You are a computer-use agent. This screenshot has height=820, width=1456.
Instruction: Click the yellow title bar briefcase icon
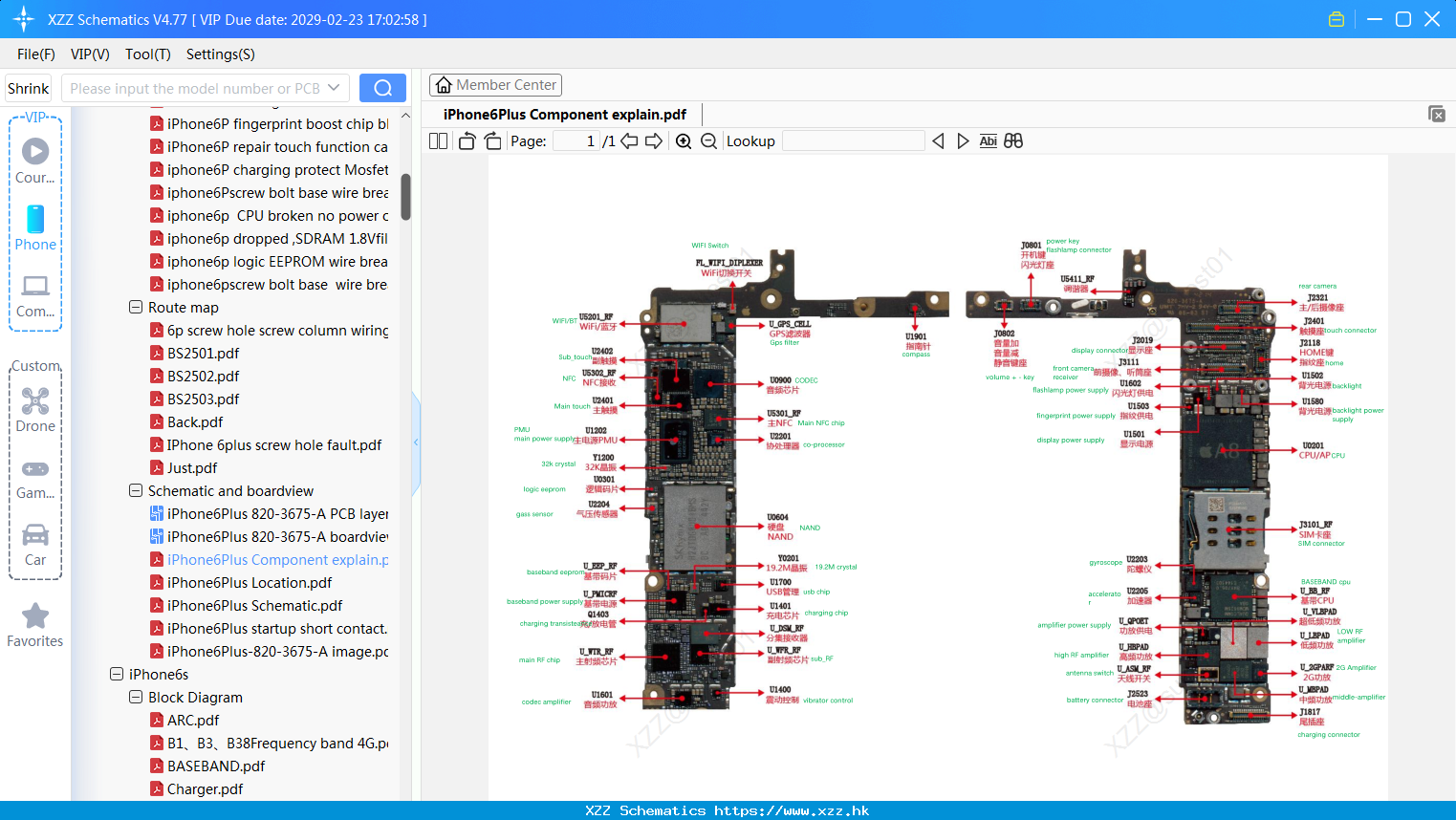tap(1336, 19)
